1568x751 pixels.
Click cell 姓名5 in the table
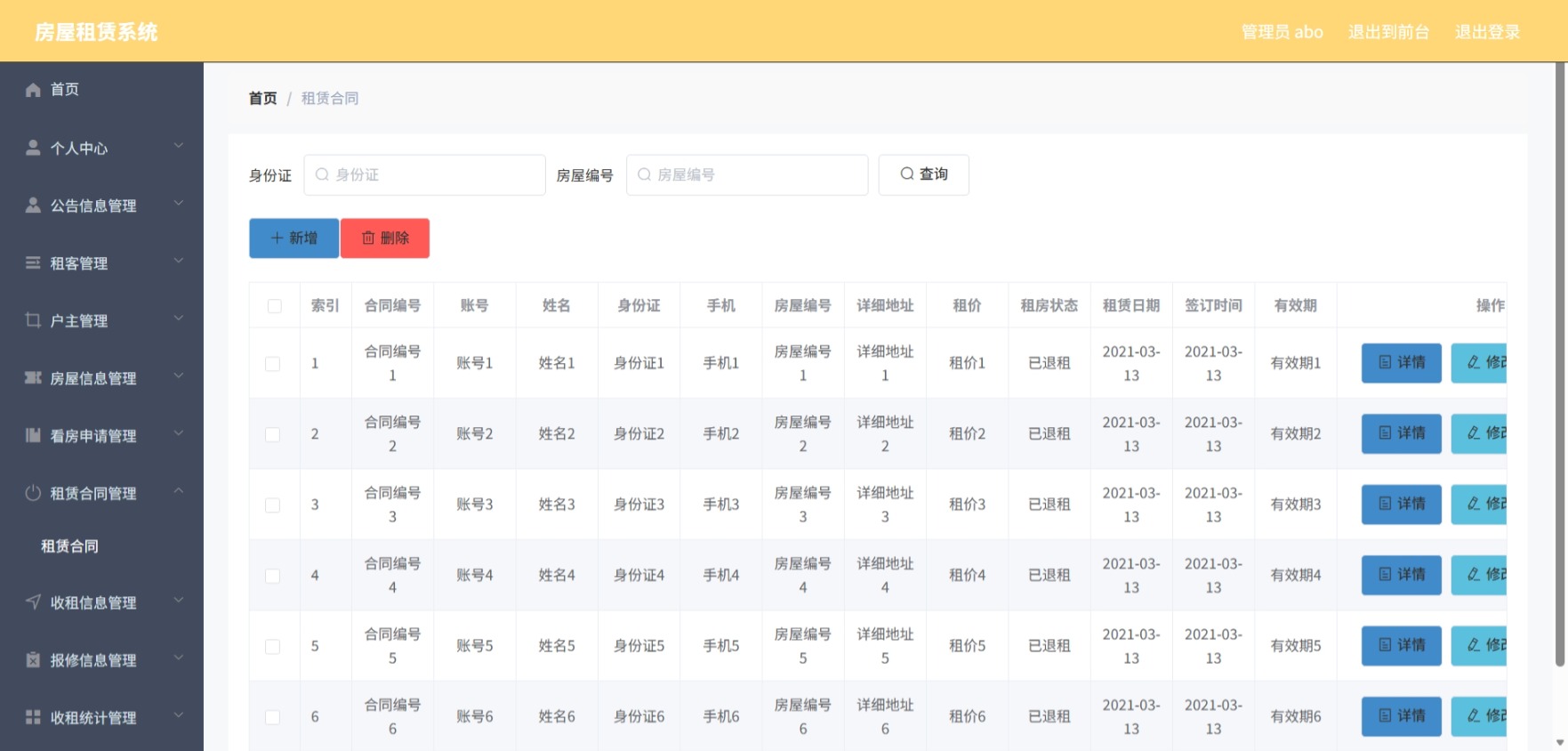pyautogui.click(x=557, y=646)
